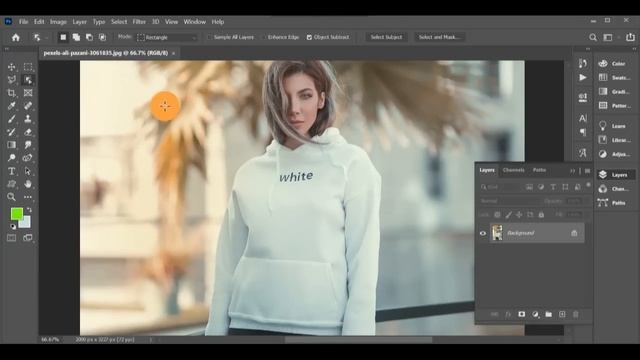Viewport: 640px width, 360px height.
Task: Select the Smudge tool
Action: (x=28, y=145)
